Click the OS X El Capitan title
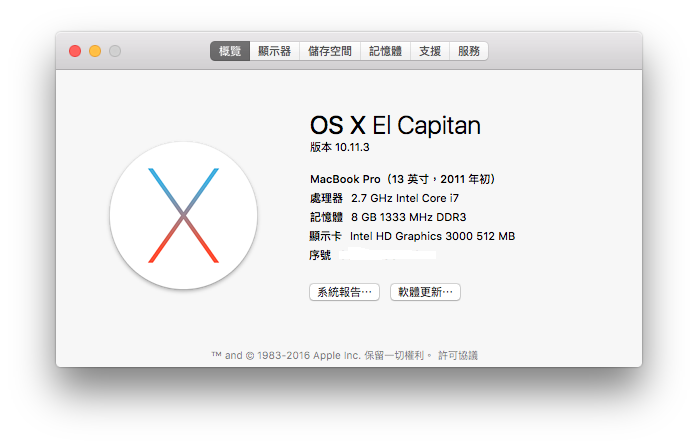 395,125
